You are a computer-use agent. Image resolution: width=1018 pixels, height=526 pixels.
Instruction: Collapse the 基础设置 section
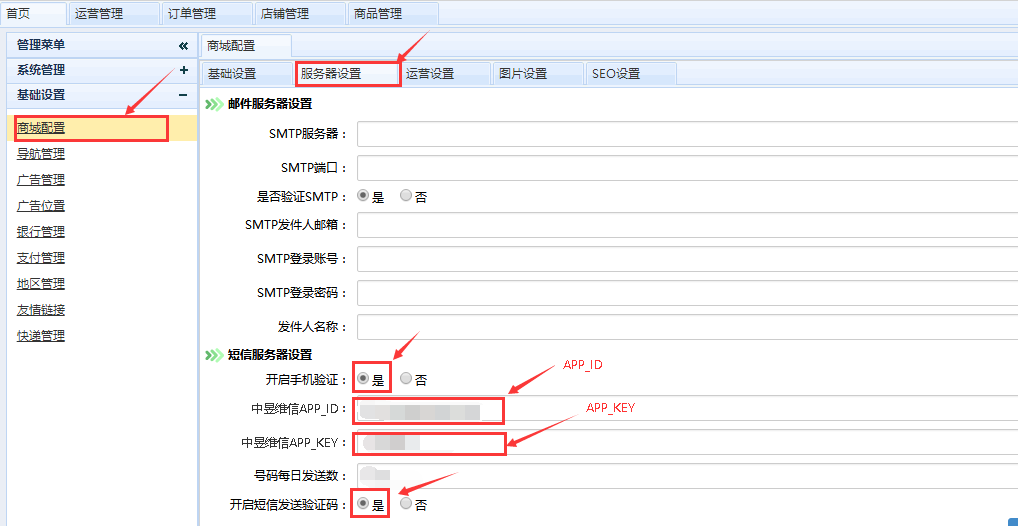point(183,95)
